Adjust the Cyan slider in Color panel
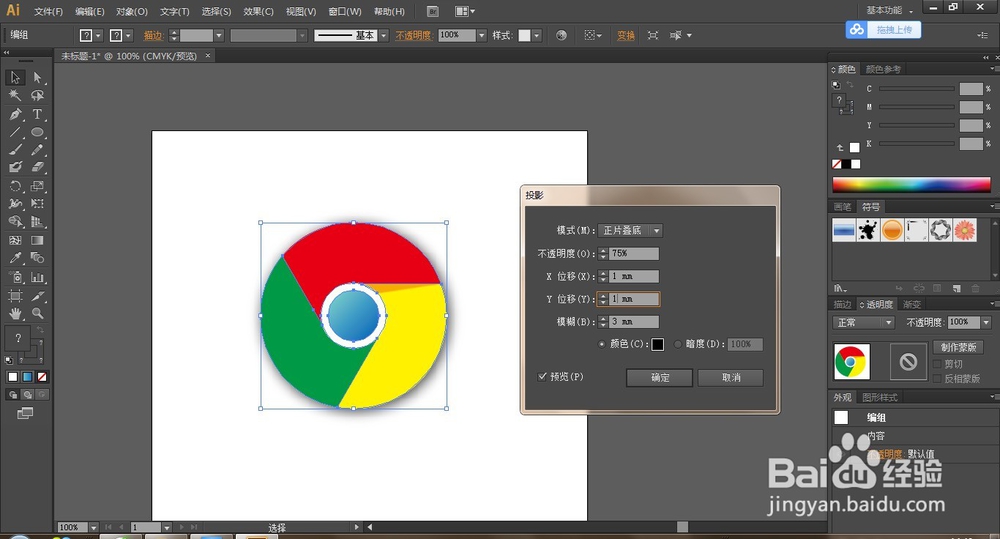This screenshot has width=1000, height=539. point(917,89)
